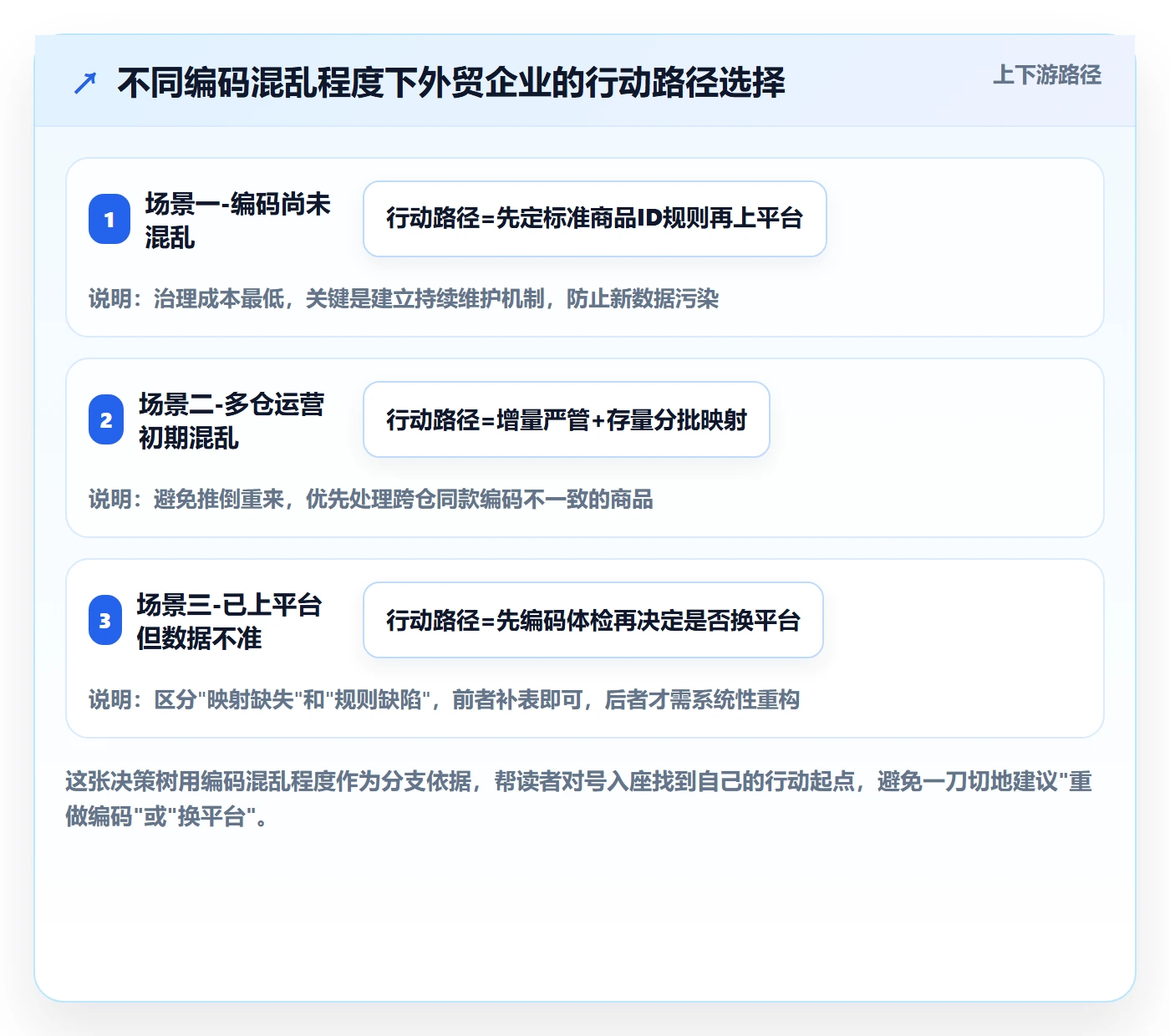This screenshot has height=1036, width=1170.
Task: Select the number 3 badge
Action: [x=105, y=620]
